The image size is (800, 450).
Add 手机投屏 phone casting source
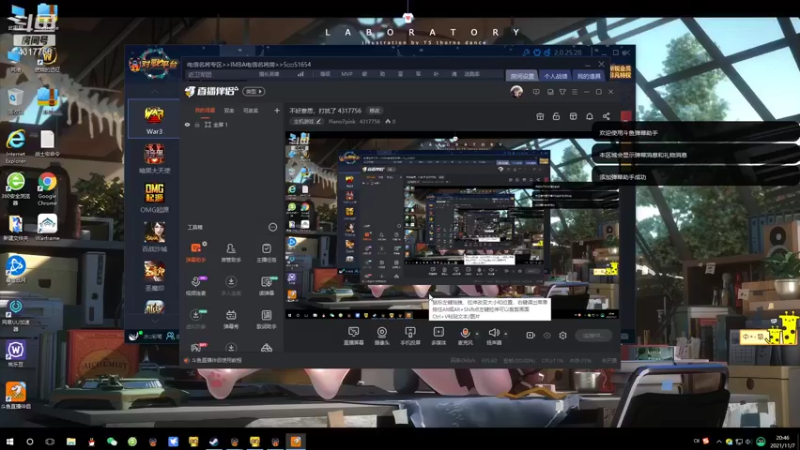click(410, 336)
